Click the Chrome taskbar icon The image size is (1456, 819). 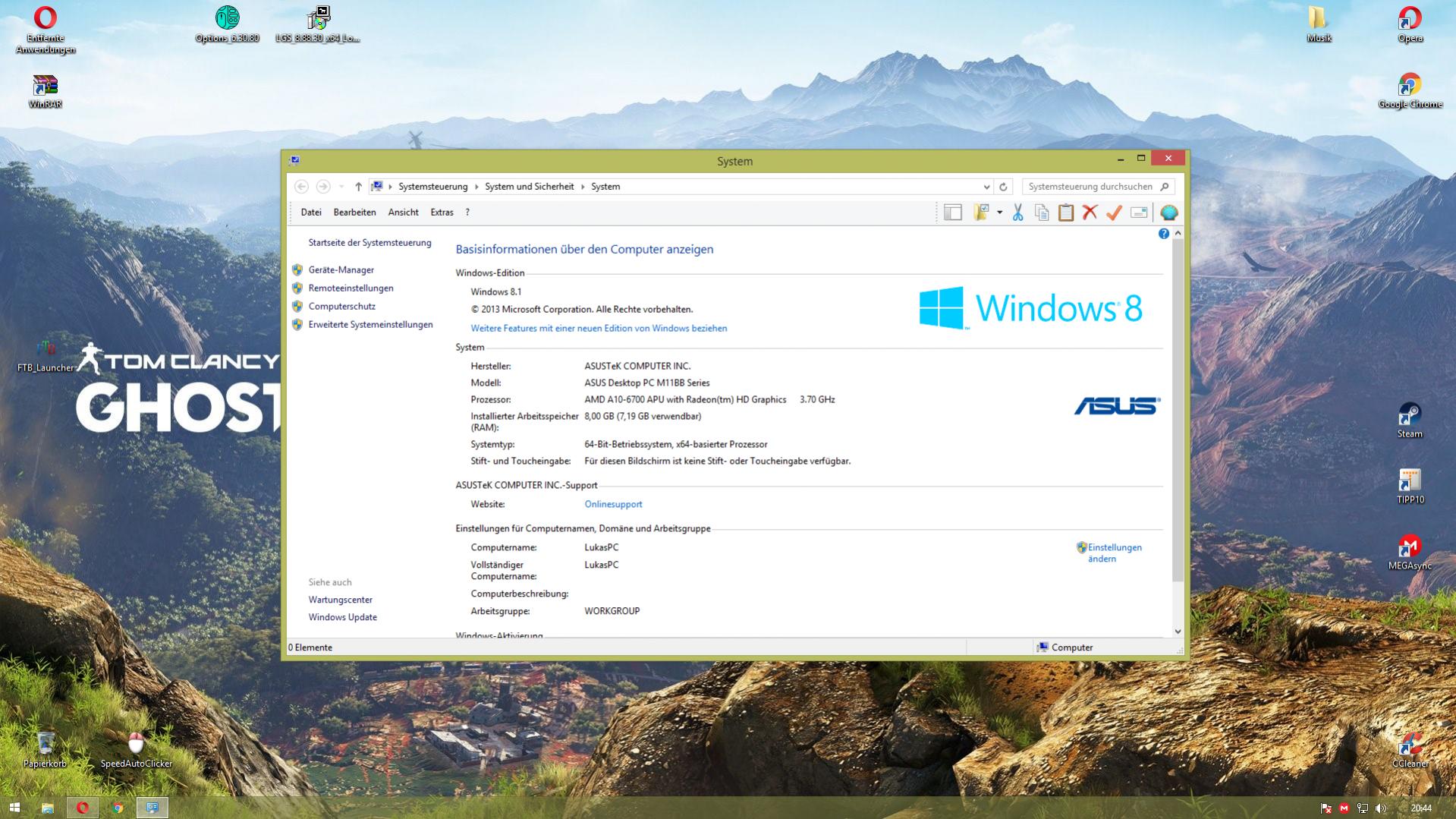click(118, 808)
